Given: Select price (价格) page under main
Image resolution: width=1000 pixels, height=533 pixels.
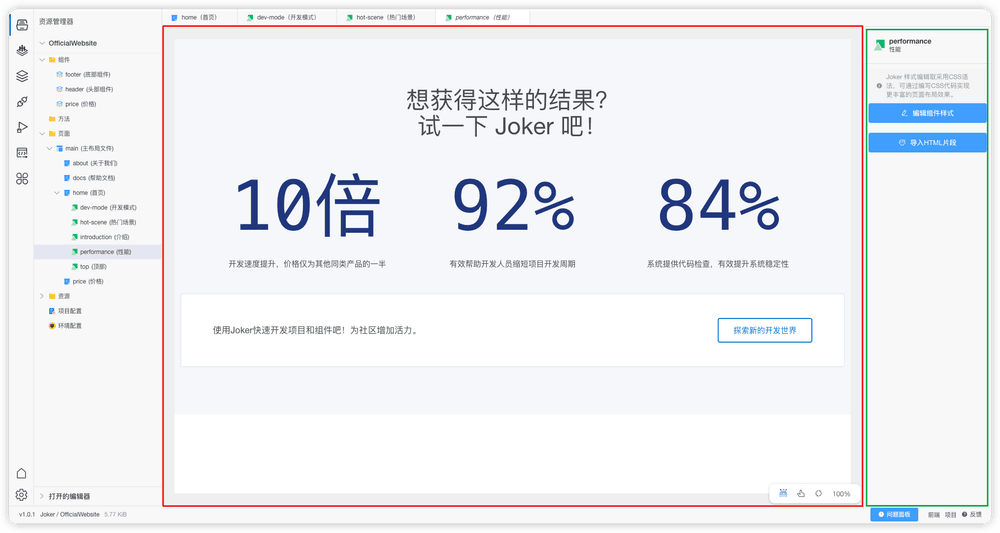Looking at the screenshot, I should [x=87, y=281].
